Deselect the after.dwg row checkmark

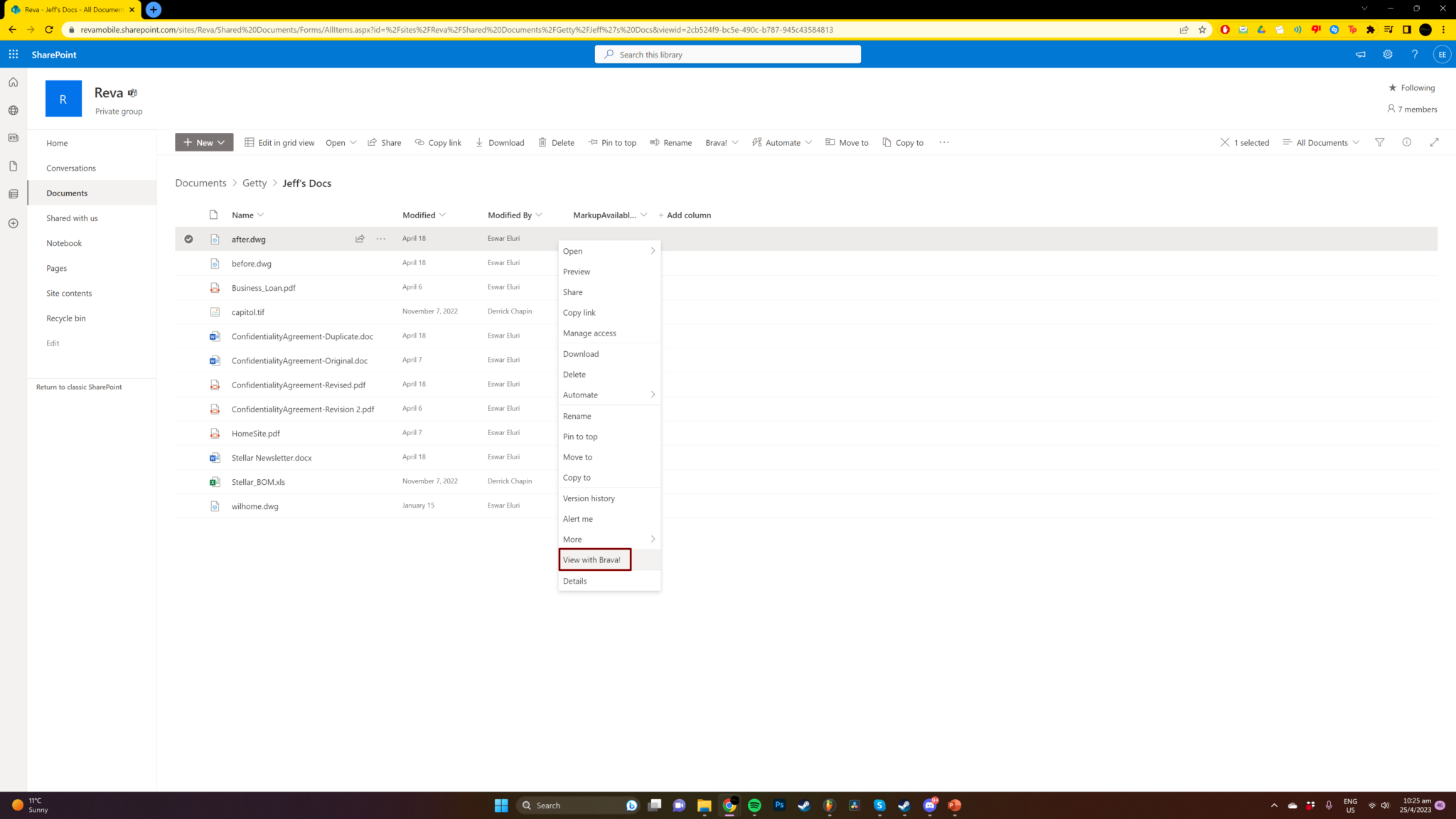[x=188, y=239]
